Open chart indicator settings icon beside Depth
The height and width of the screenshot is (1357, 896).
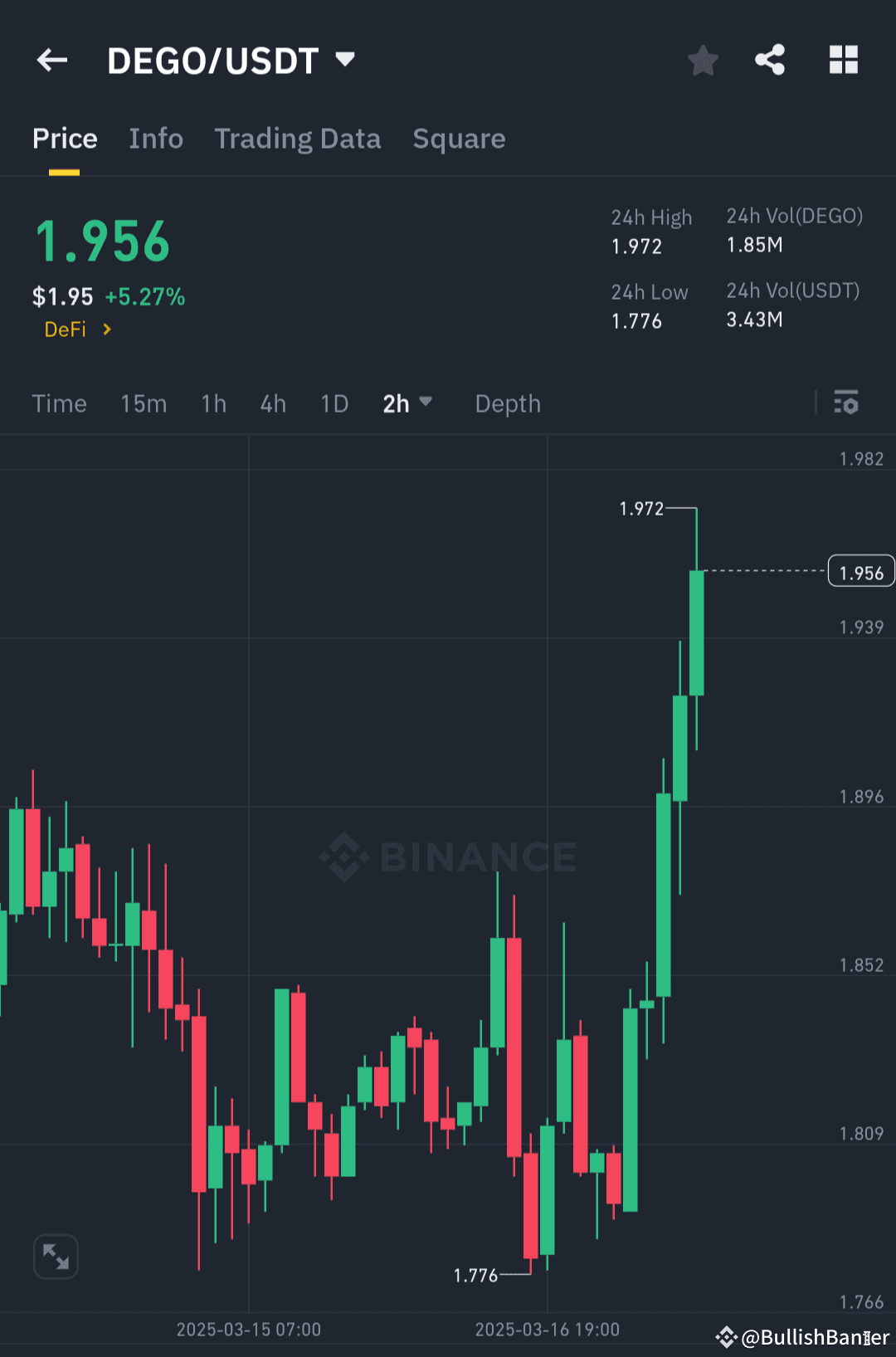coord(847,403)
